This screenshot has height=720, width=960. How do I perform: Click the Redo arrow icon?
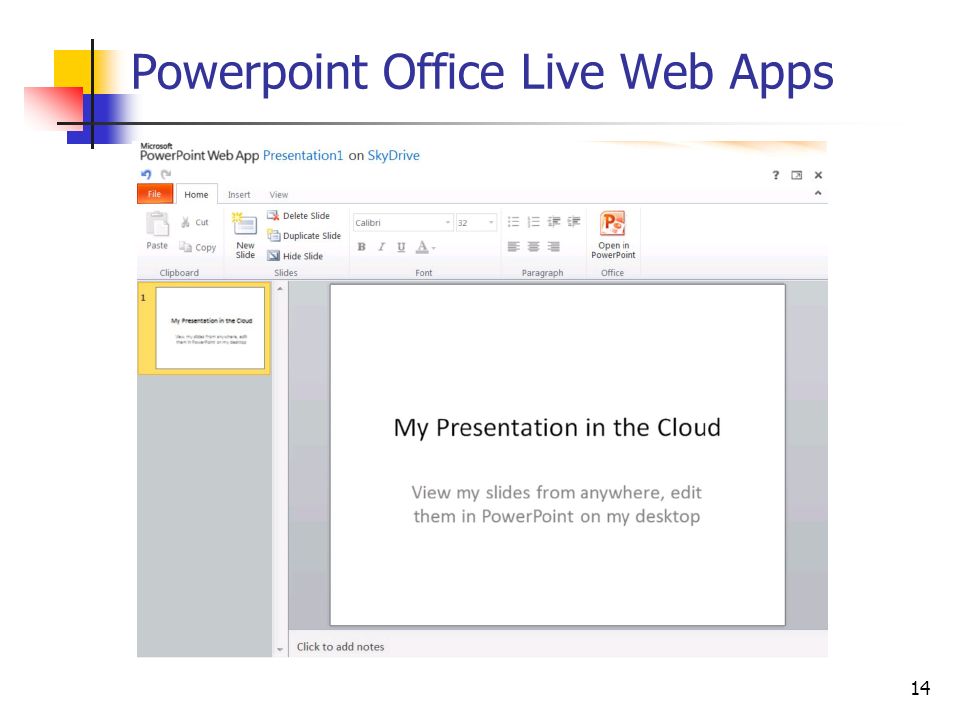point(166,174)
